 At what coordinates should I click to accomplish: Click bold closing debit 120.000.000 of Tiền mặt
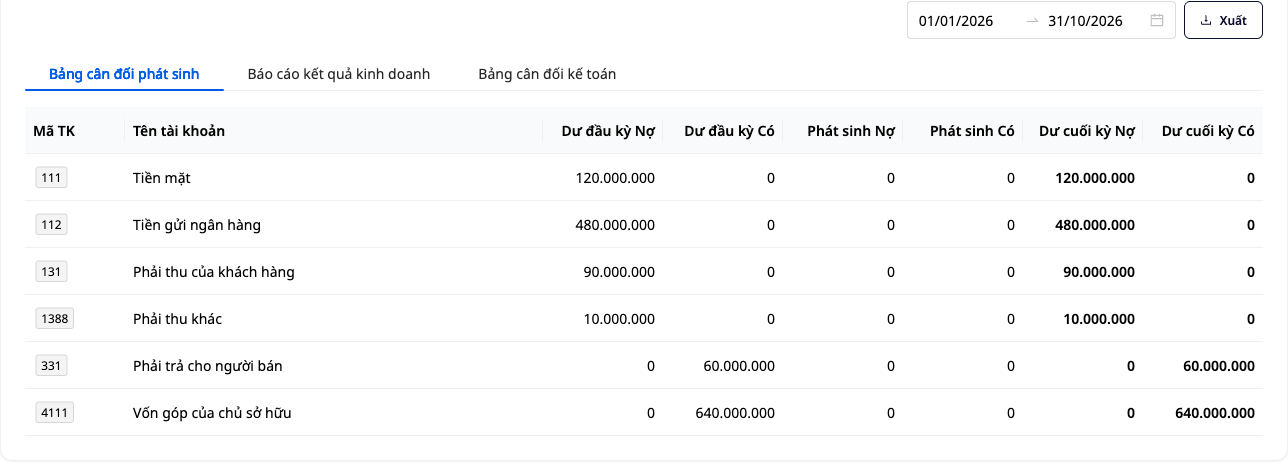pos(1095,178)
